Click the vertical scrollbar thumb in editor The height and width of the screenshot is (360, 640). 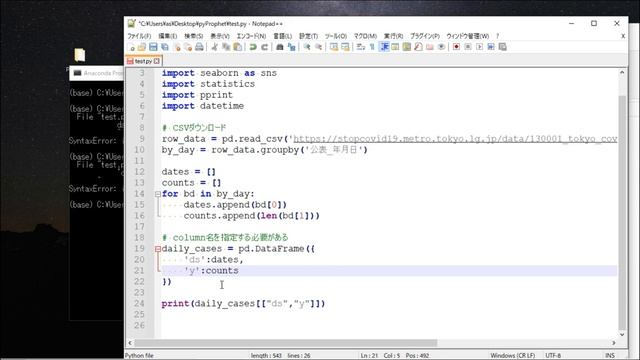point(622,212)
